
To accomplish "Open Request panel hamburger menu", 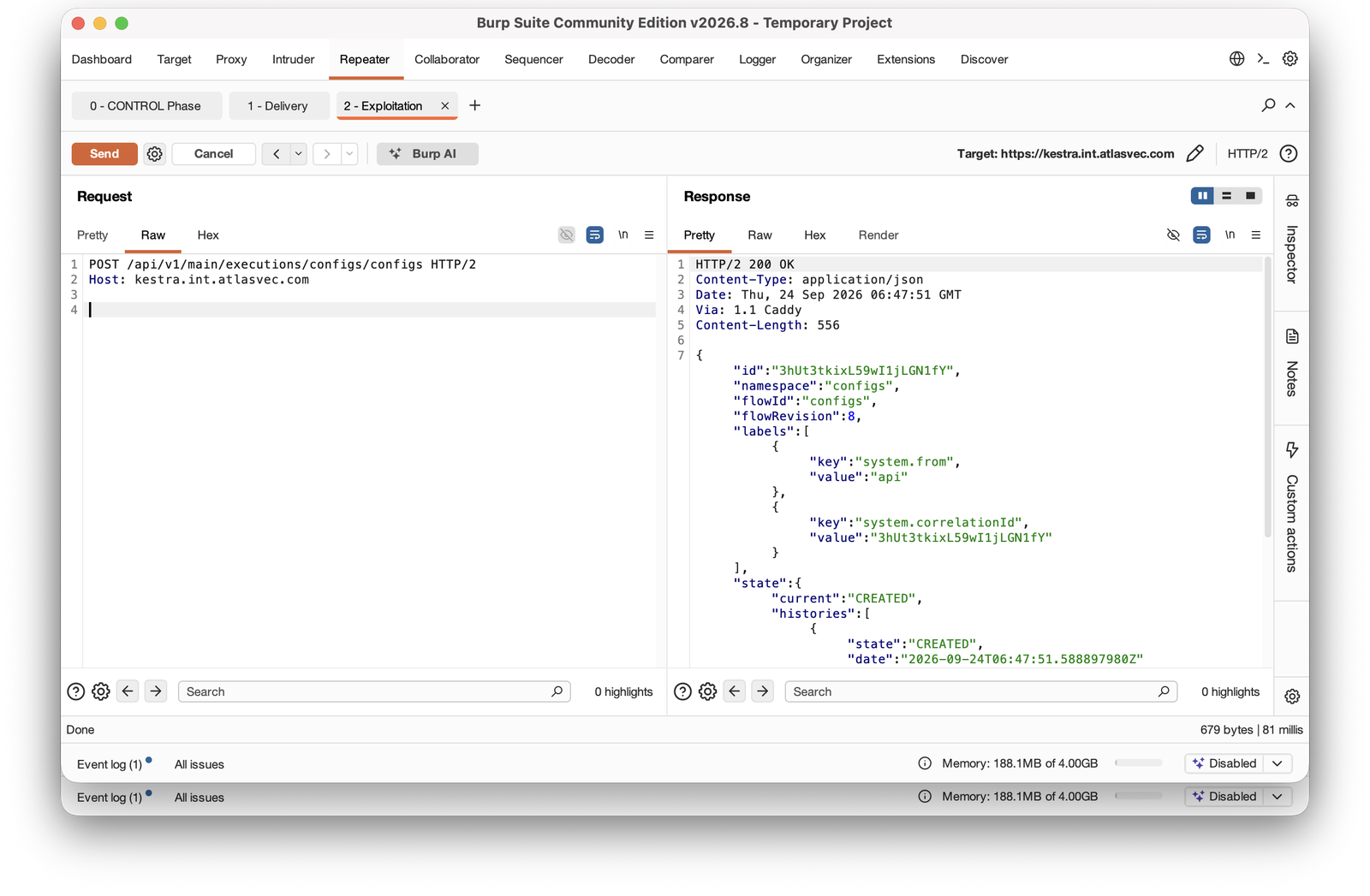I will pyautogui.click(x=649, y=234).
